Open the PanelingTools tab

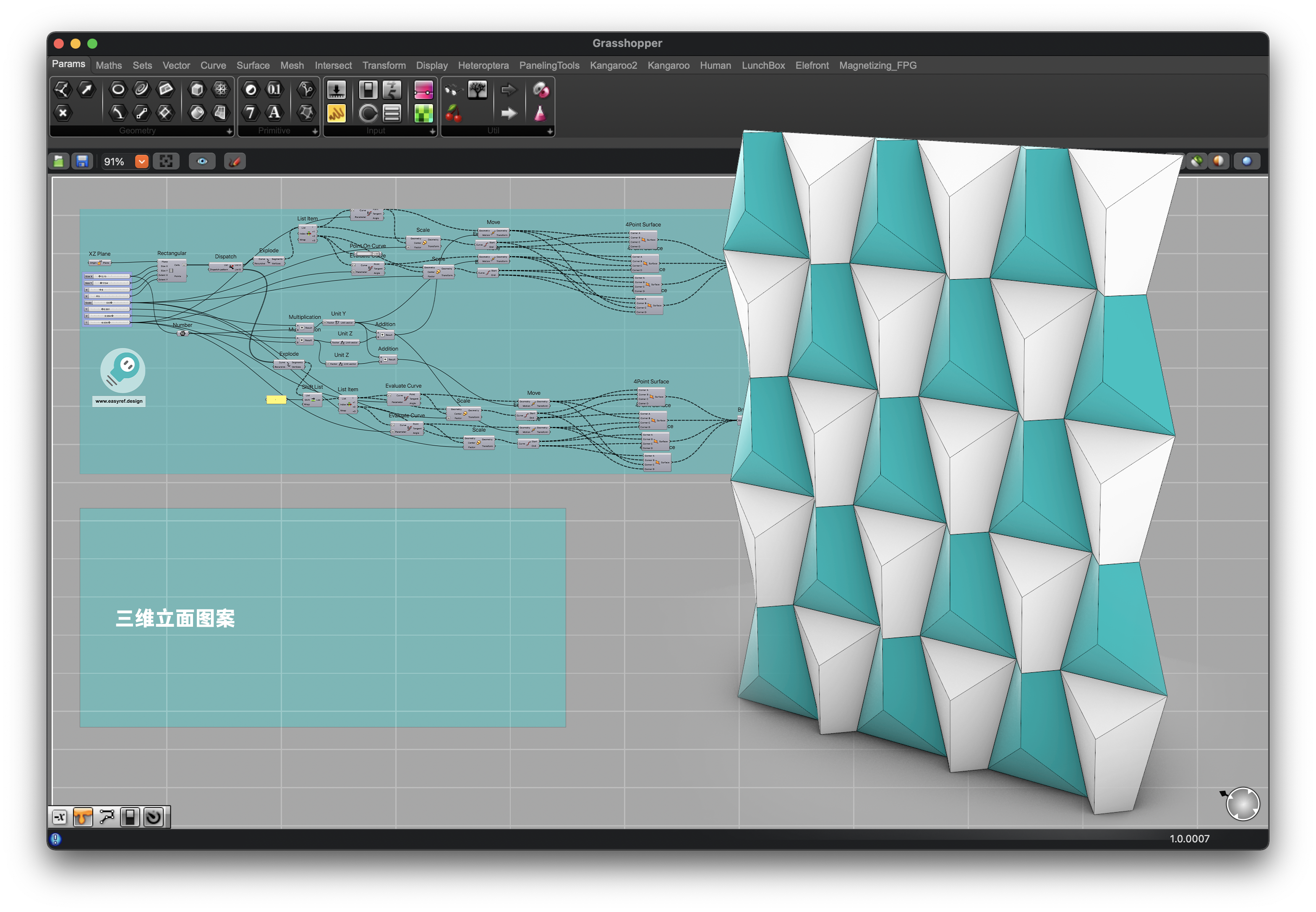(x=549, y=66)
